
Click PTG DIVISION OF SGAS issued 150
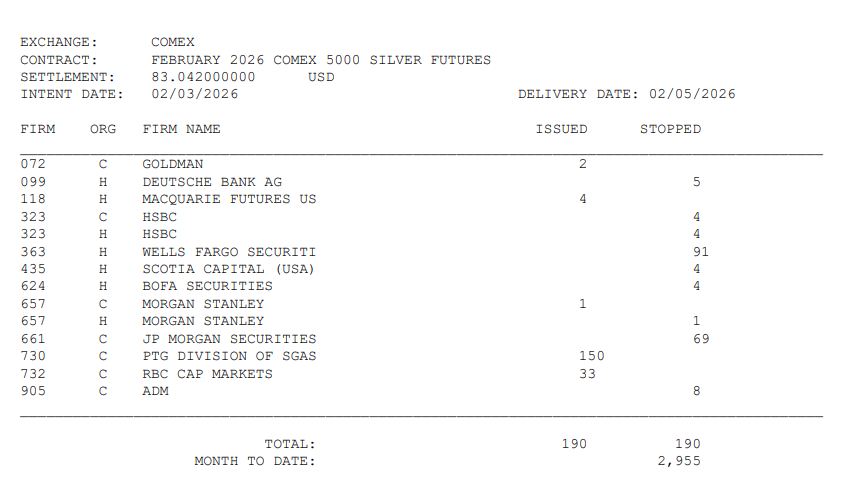tap(591, 356)
